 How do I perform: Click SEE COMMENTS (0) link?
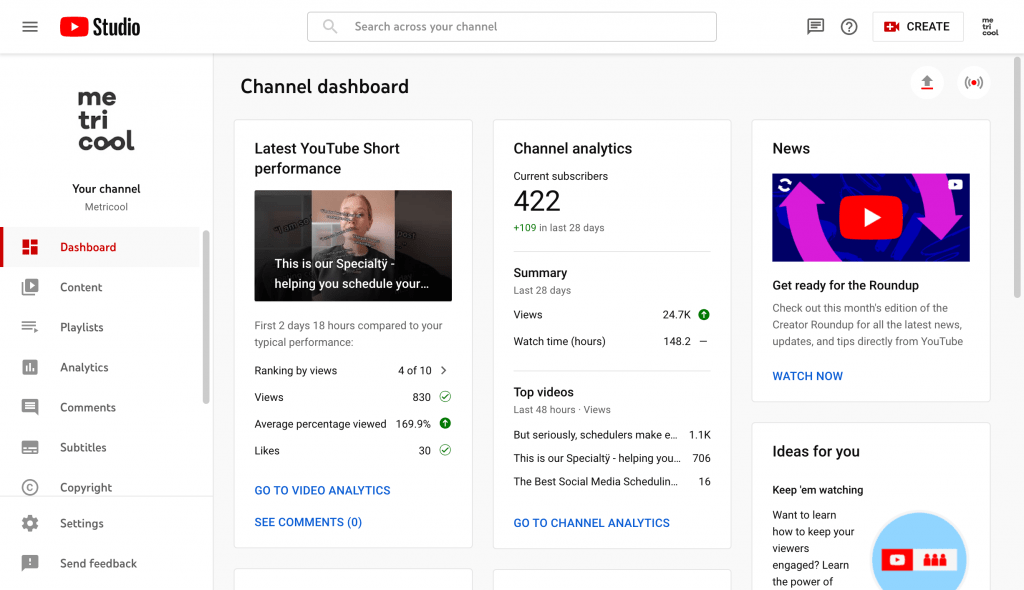[x=308, y=522]
